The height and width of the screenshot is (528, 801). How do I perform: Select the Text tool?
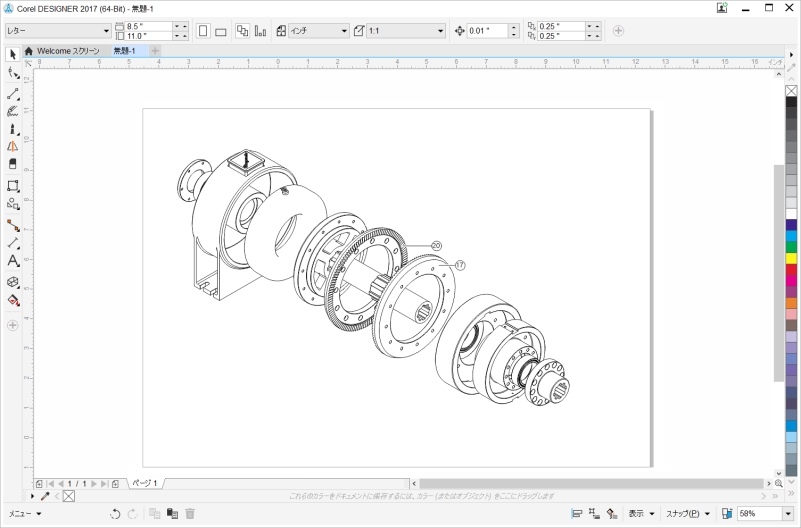click(13, 261)
